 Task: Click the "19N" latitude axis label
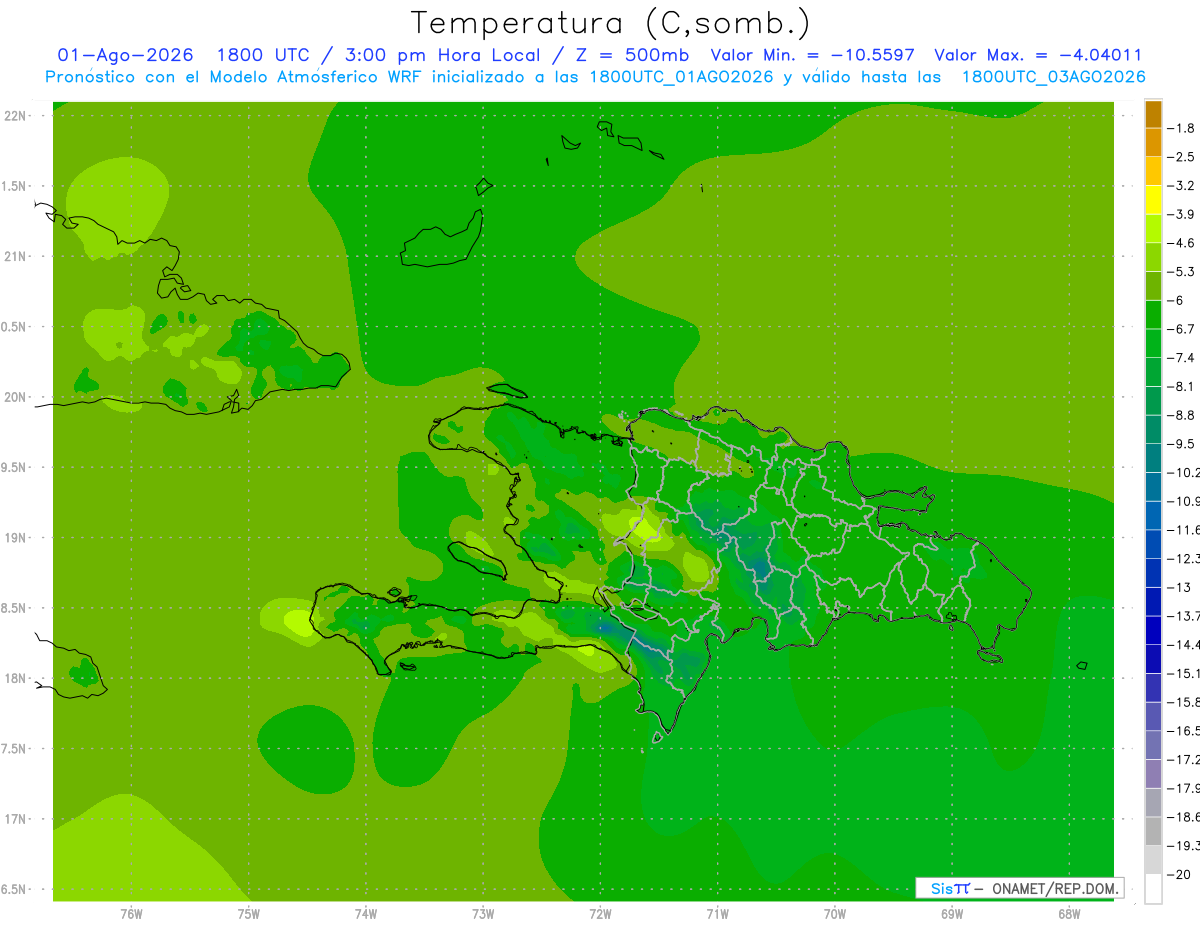coord(17,538)
